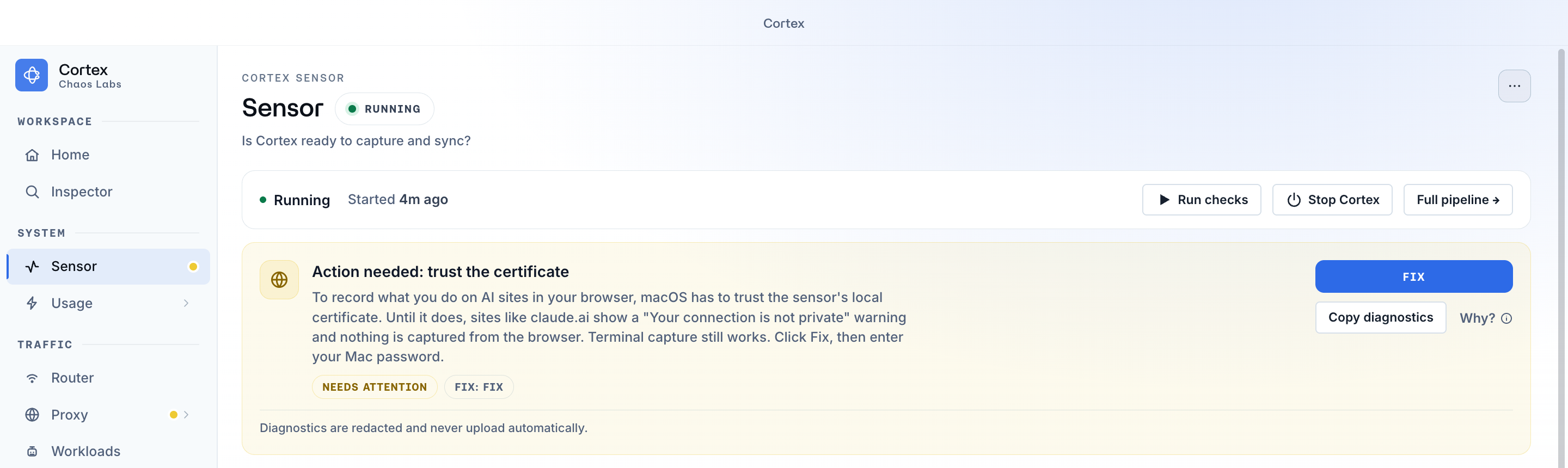The image size is (1568, 468).
Task: Click the Usage lightning bolt icon
Action: (x=32, y=304)
